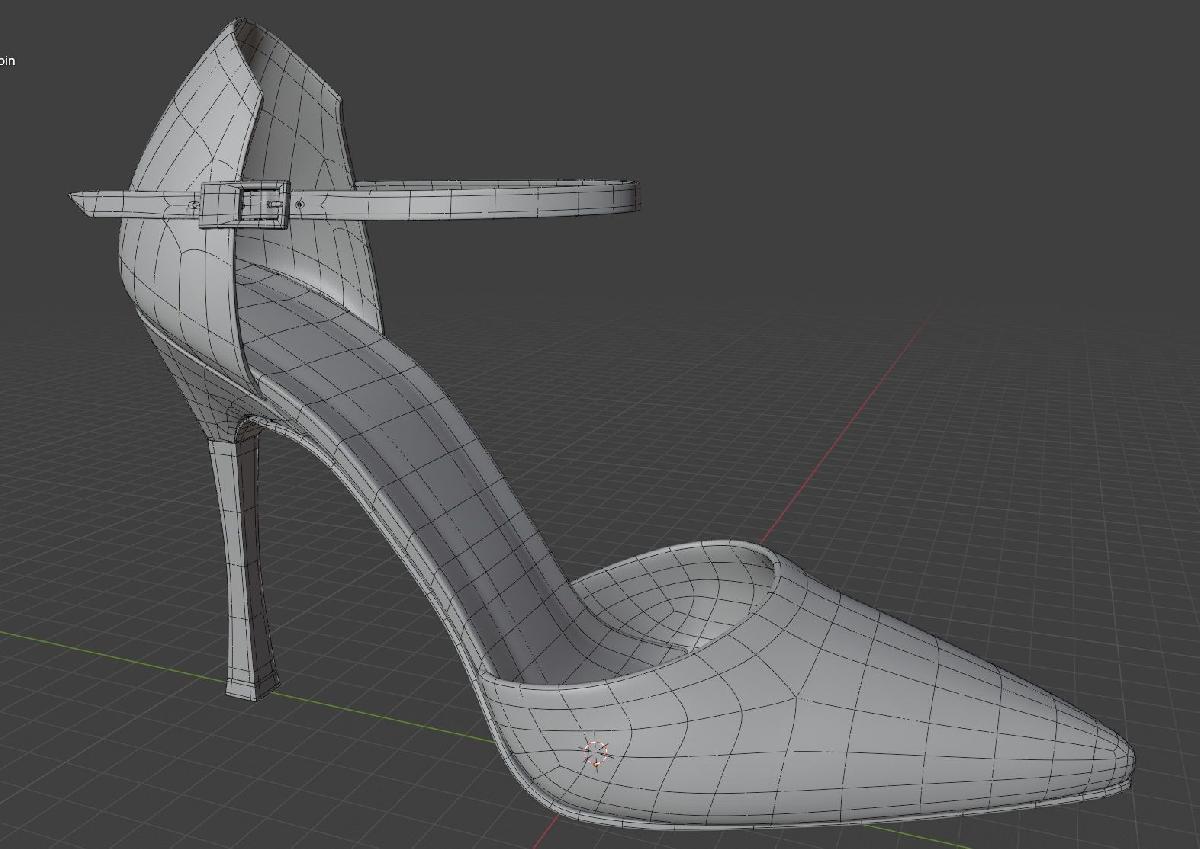Click the 3D cursor crosshair on the shoe
This screenshot has width=1200, height=849.
[595, 754]
